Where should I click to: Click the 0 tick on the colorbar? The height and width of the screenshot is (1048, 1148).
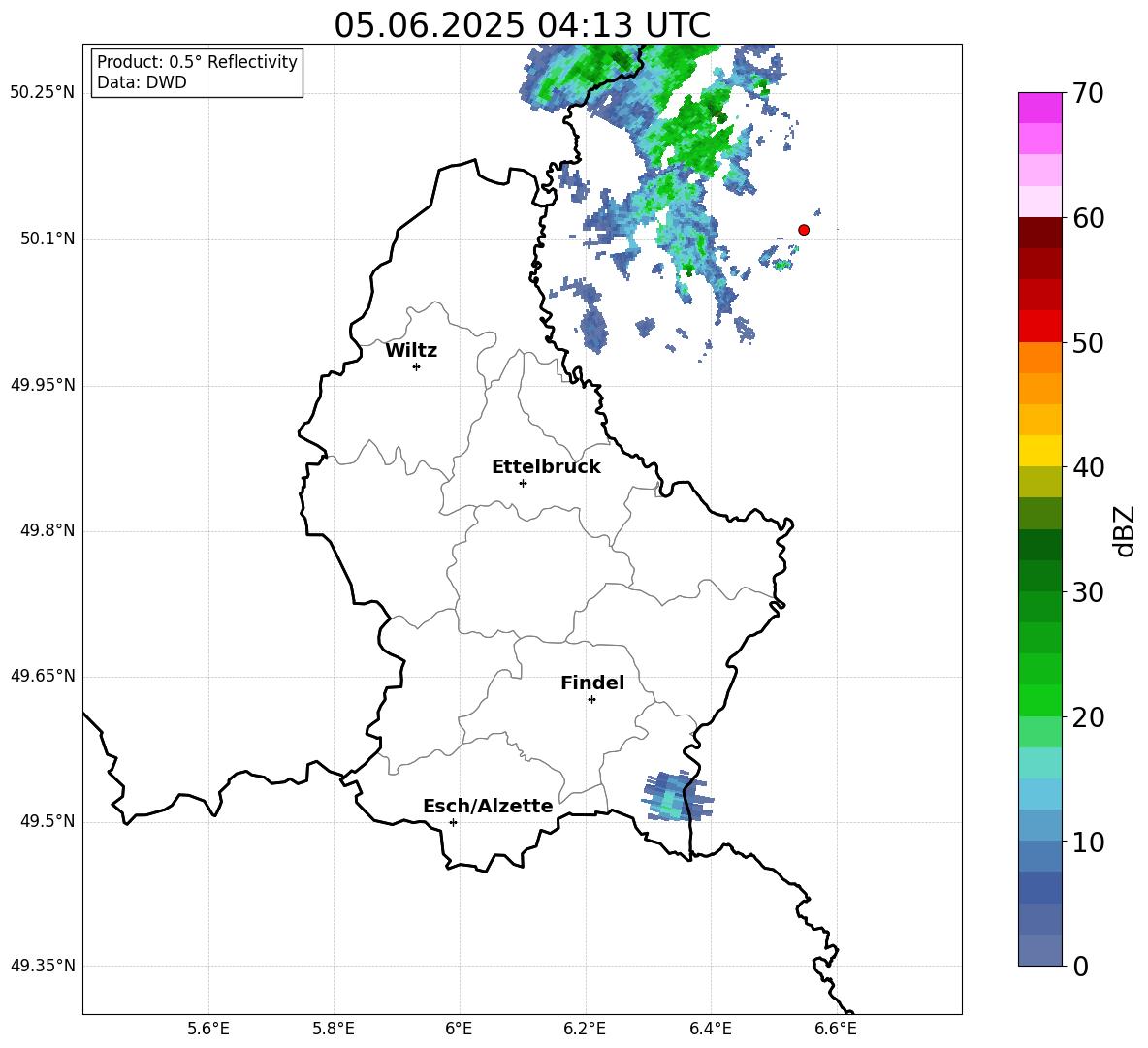point(1081,966)
